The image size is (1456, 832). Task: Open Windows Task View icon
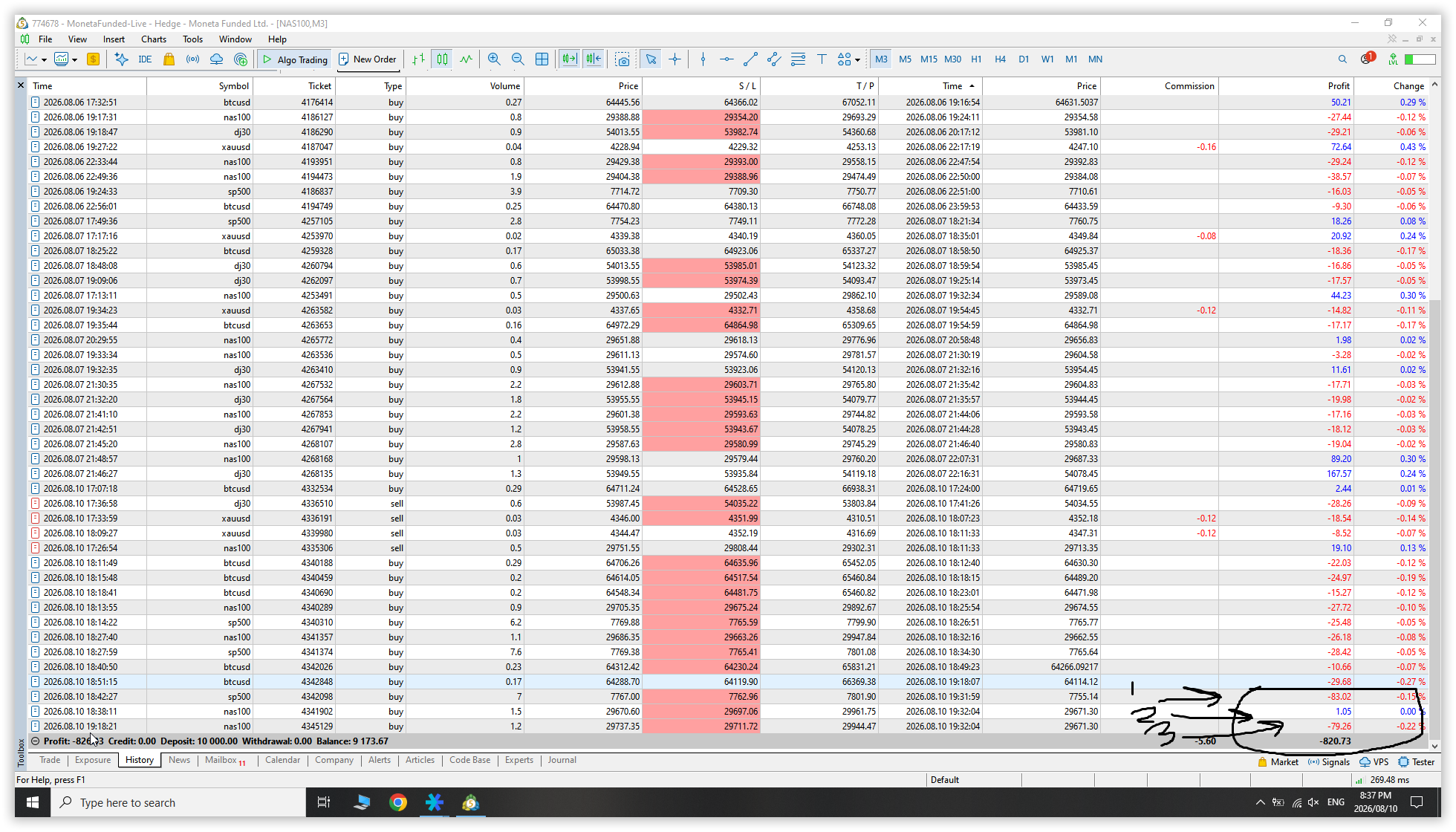[323, 802]
